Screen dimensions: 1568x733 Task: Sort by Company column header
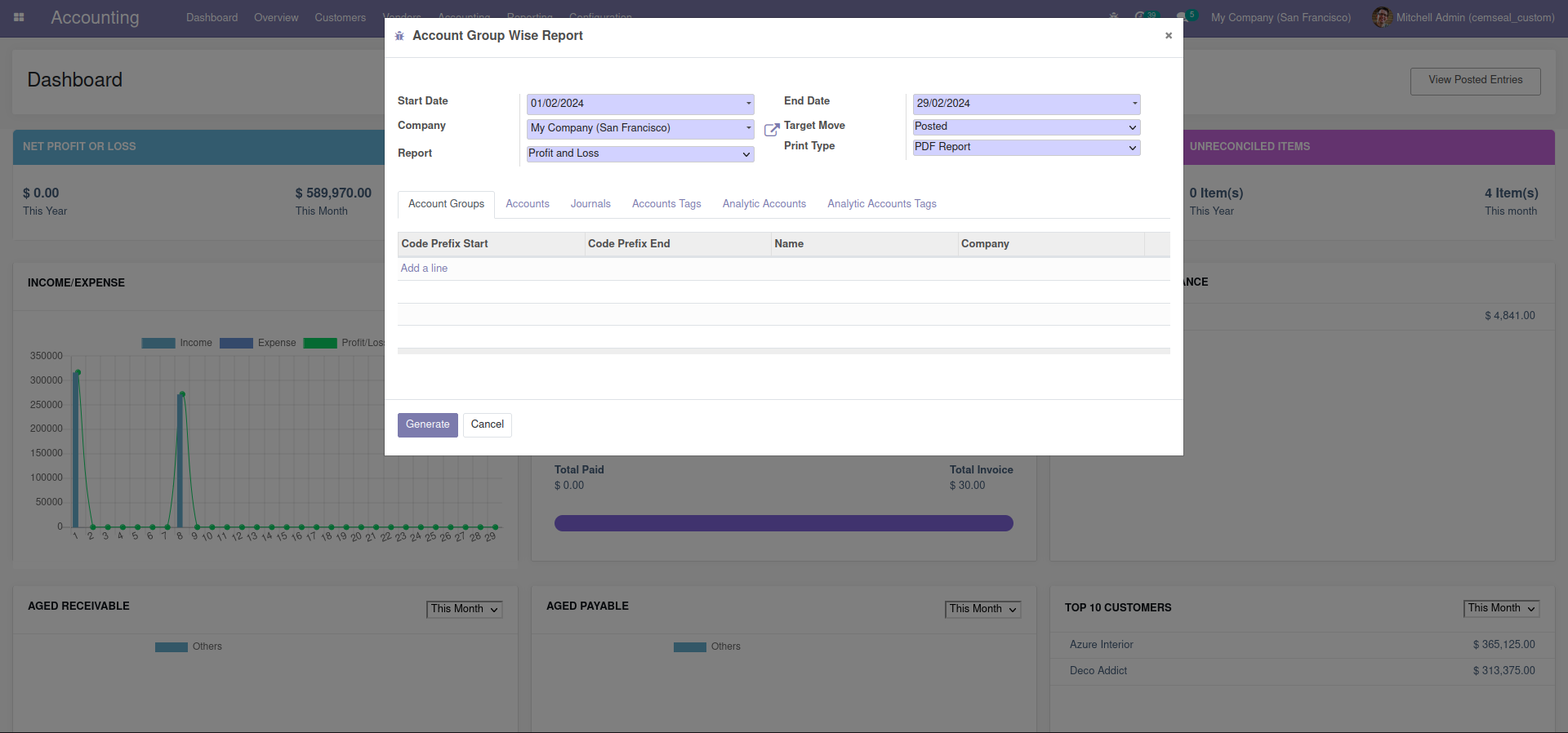(1051, 244)
